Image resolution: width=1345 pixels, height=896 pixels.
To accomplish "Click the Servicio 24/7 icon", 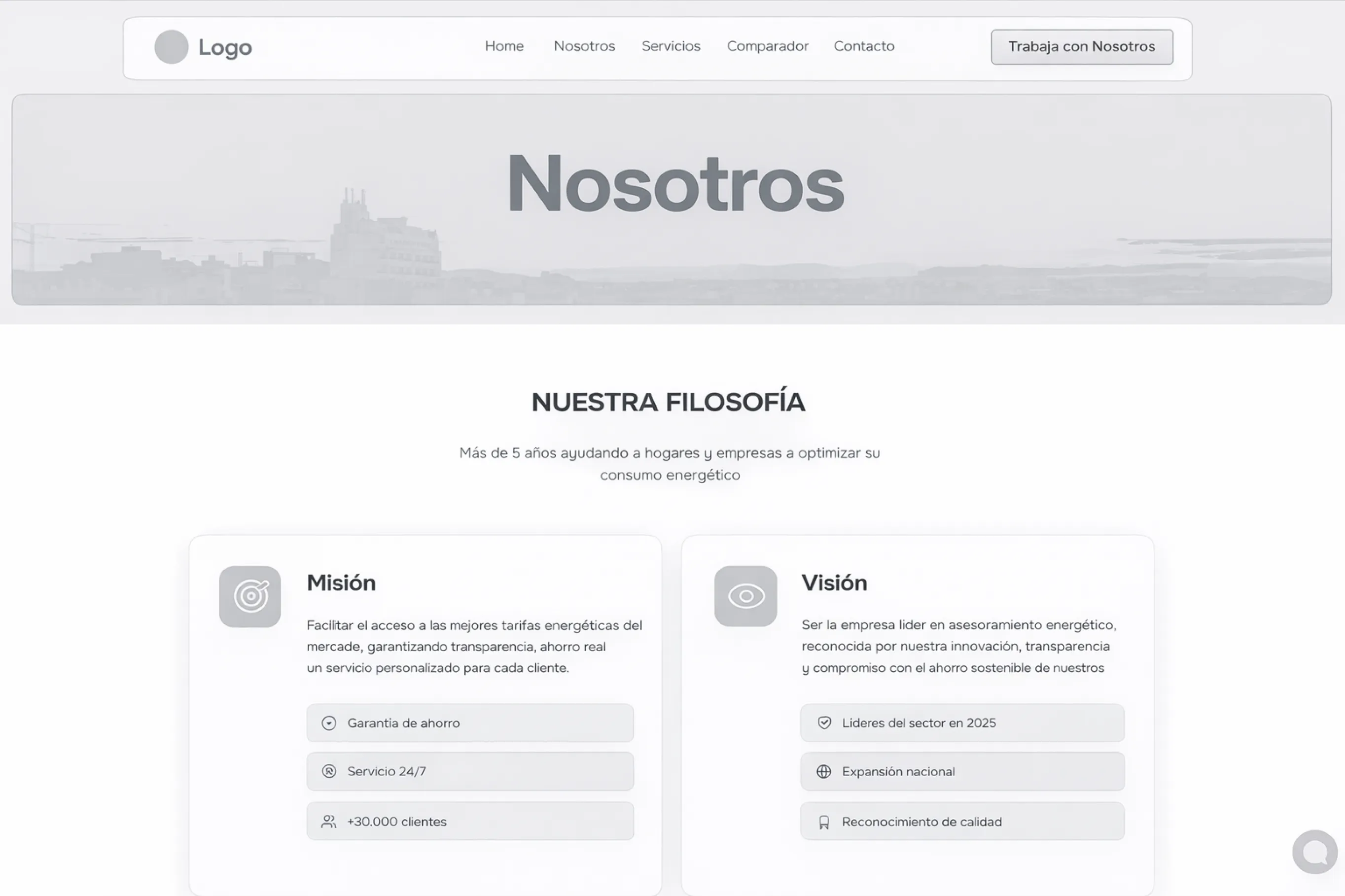I will point(329,771).
